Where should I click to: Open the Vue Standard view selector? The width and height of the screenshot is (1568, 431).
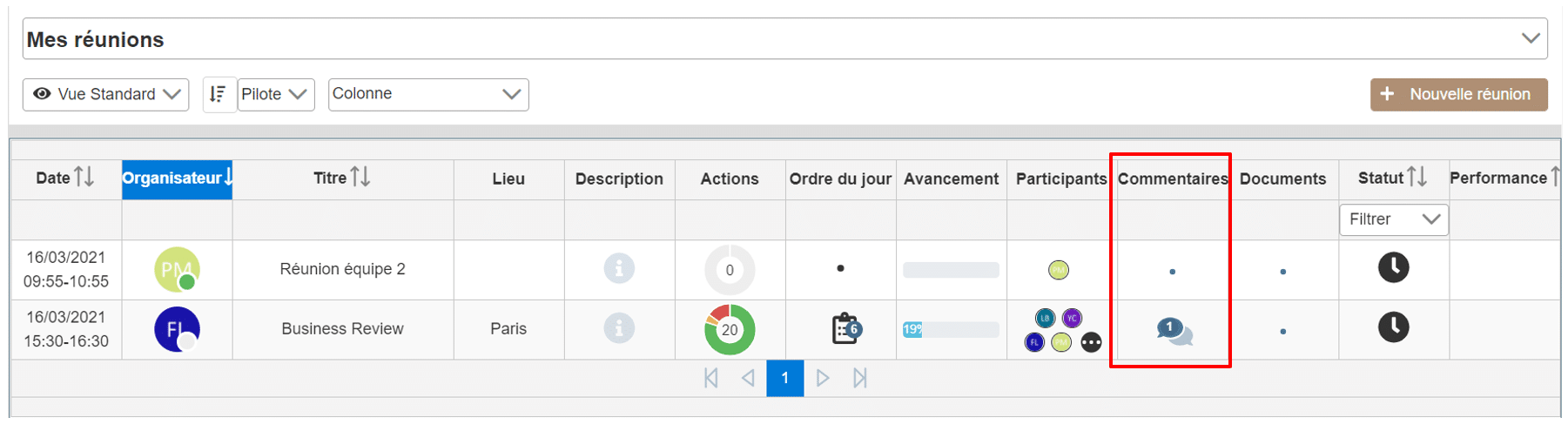pyautogui.click(x=106, y=94)
